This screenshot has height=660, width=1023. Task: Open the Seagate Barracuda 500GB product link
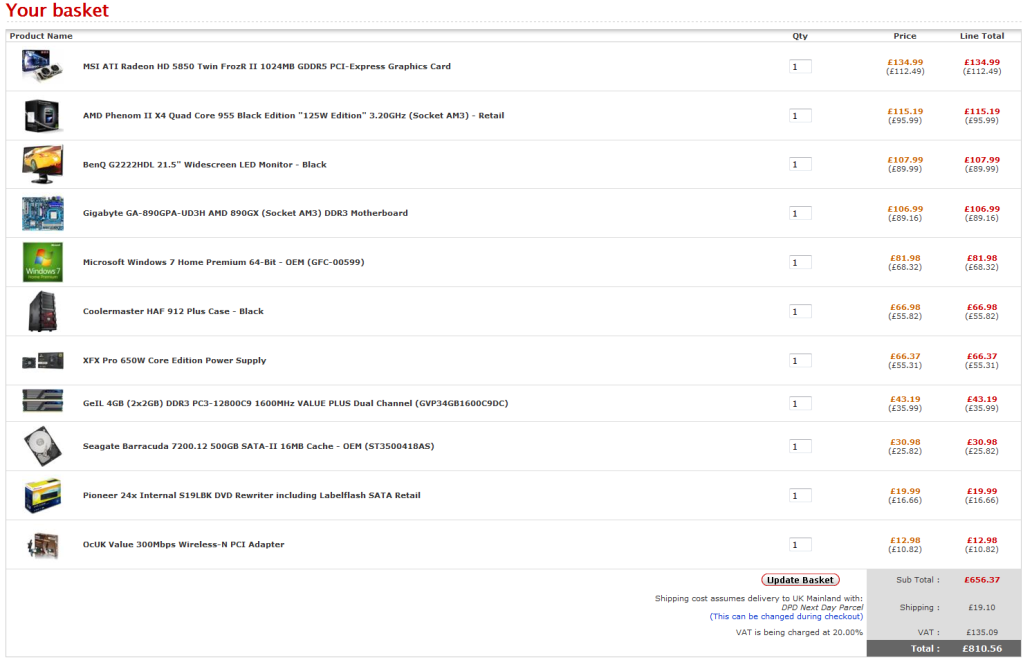(x=258, y=446)
